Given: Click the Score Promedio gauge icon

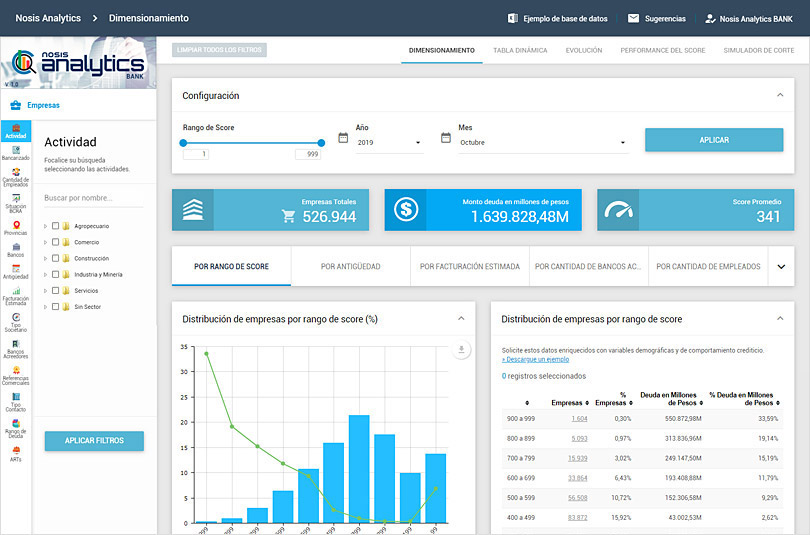Looking at the screenshot, I should (618, 210).
